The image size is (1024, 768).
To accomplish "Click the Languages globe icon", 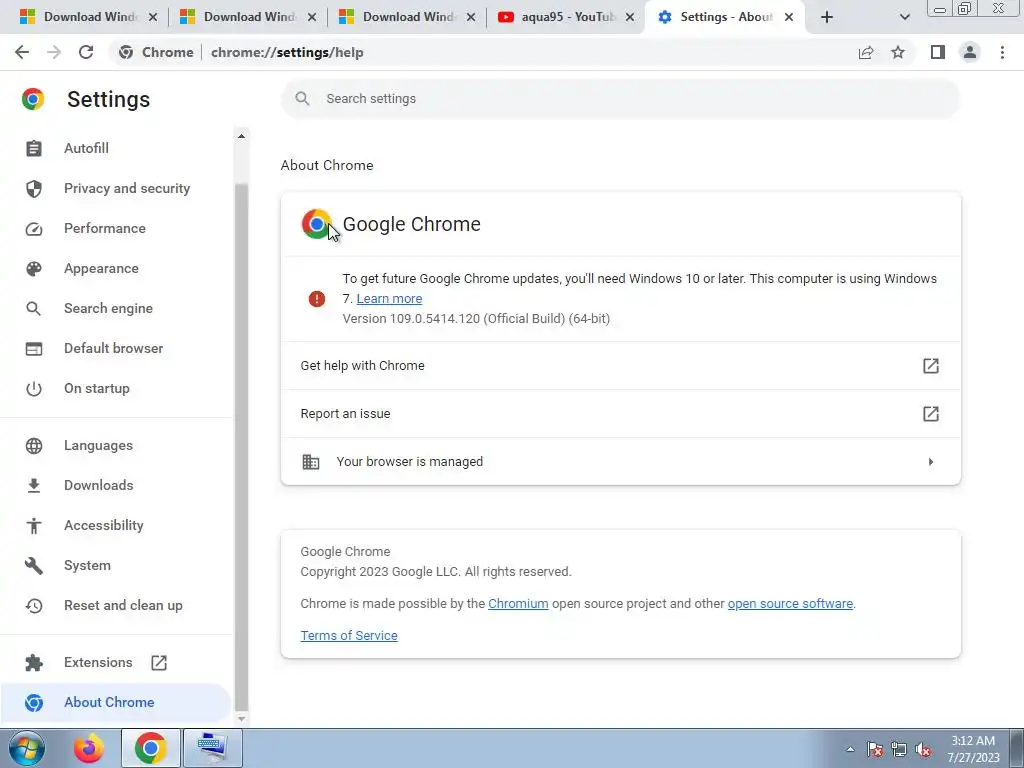I will click(34, 445).
